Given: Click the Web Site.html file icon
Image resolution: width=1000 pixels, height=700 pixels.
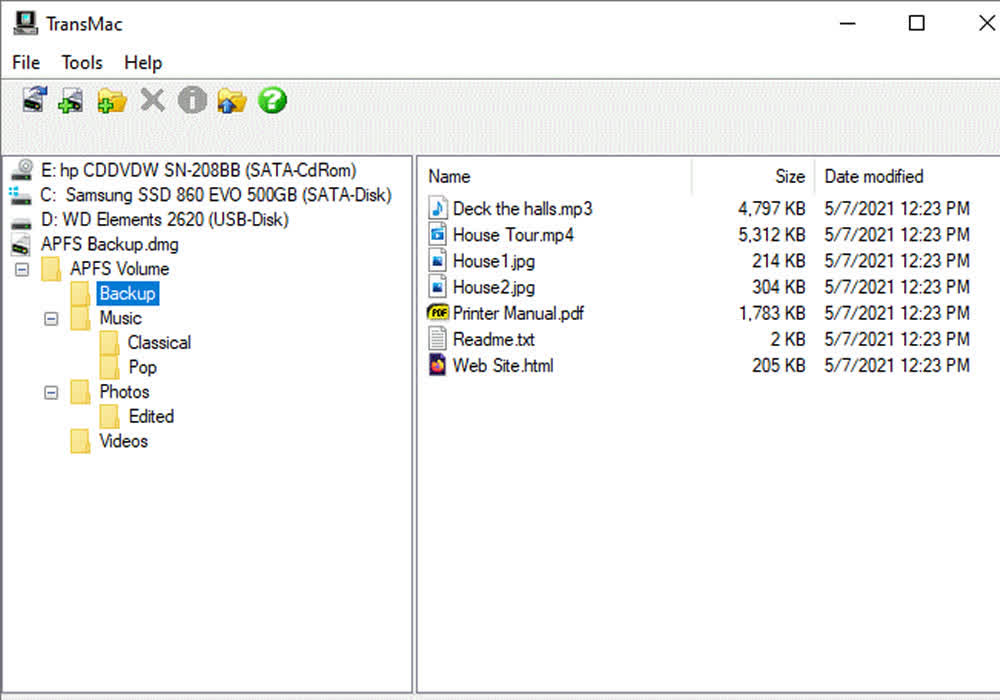Looking at the screenshot, I should click(436, 365).
